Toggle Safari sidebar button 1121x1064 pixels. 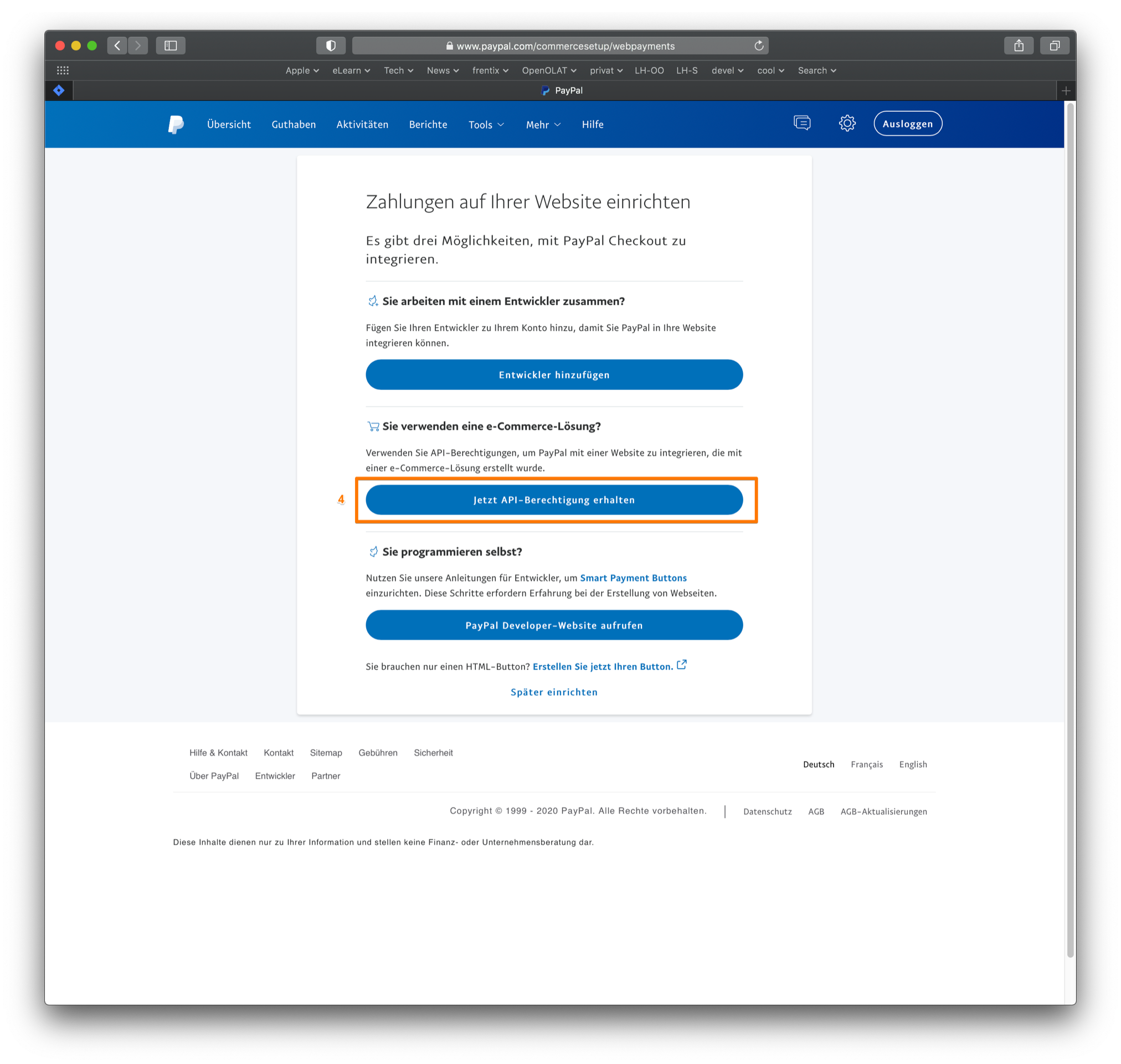click(171, 45)
